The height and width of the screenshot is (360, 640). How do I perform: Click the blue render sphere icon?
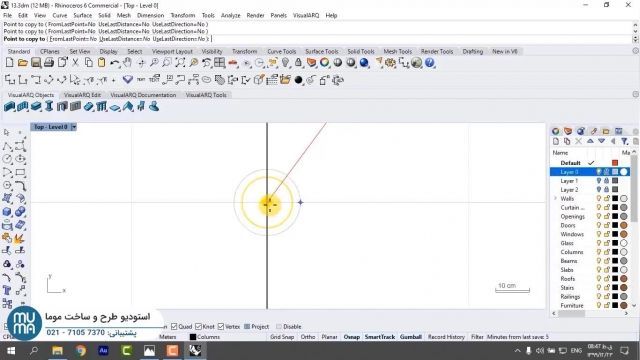364,62
